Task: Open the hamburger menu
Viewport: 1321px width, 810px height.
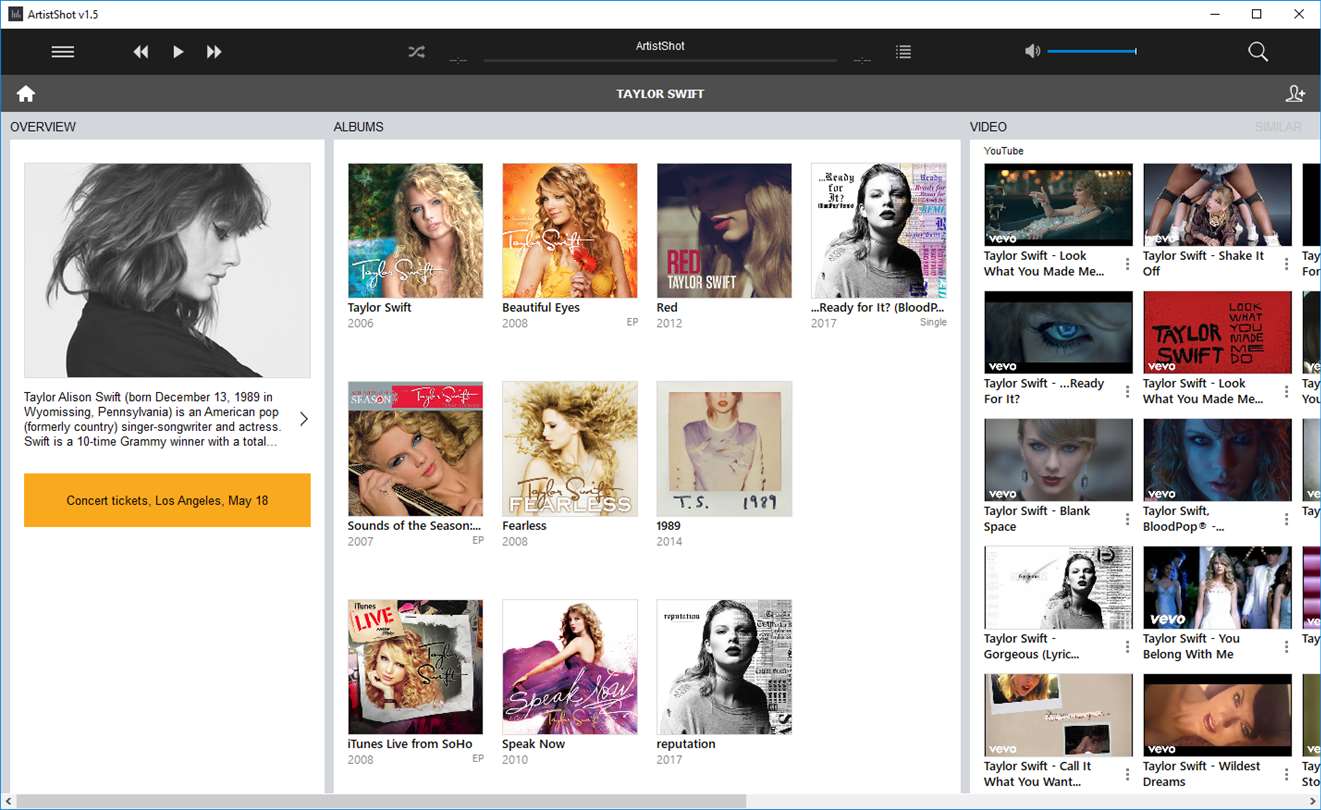Action: pos(63,52)
